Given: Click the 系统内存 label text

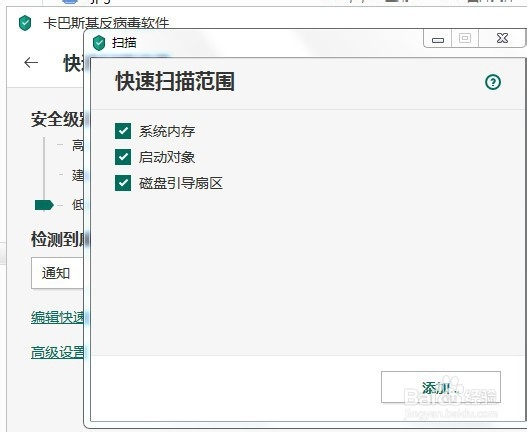Looking at the screenshot, I should pyautogui.click(x=167, y=131).
